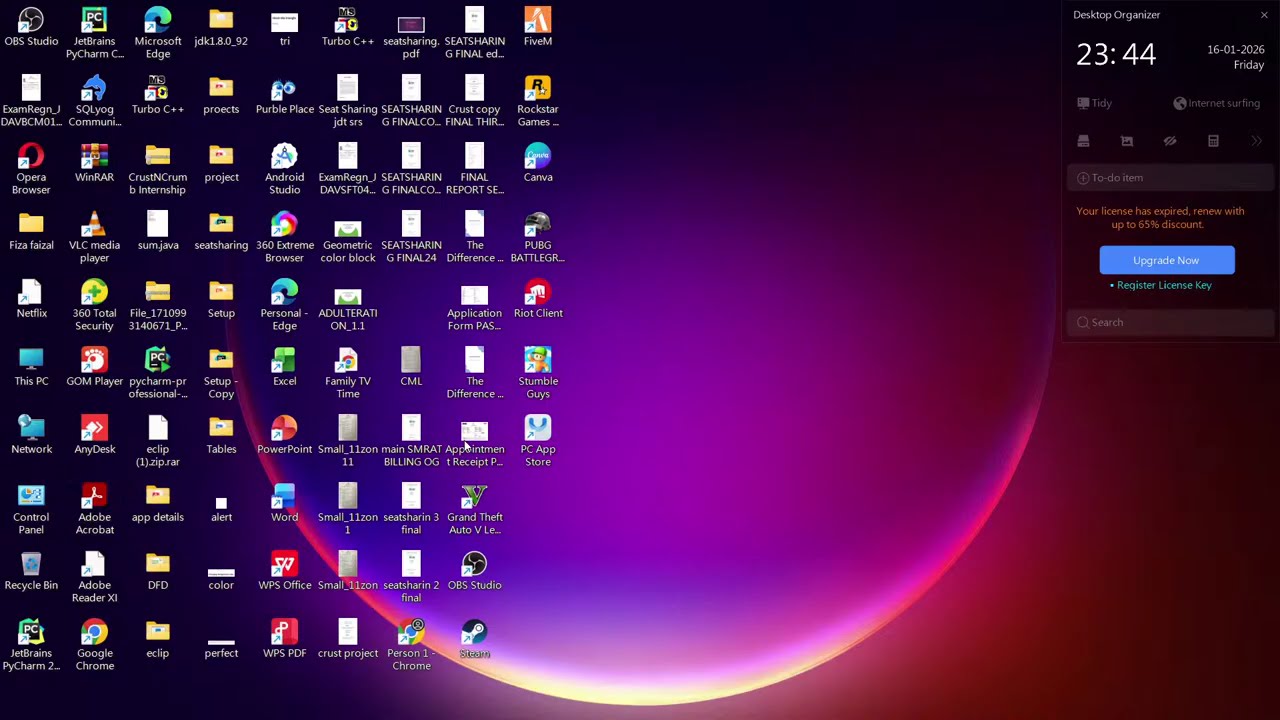The image size is (1280, 720).
Task: Select the Google Chrome icon
Action: (94, 645)
